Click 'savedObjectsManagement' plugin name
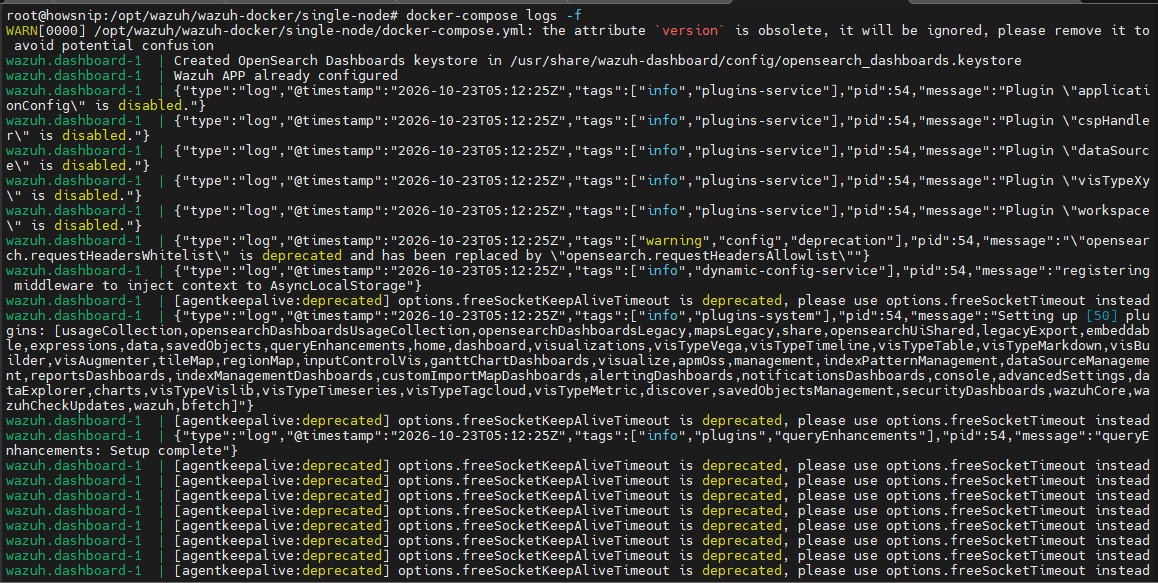The image size is (1158, 583). (806, 391)
